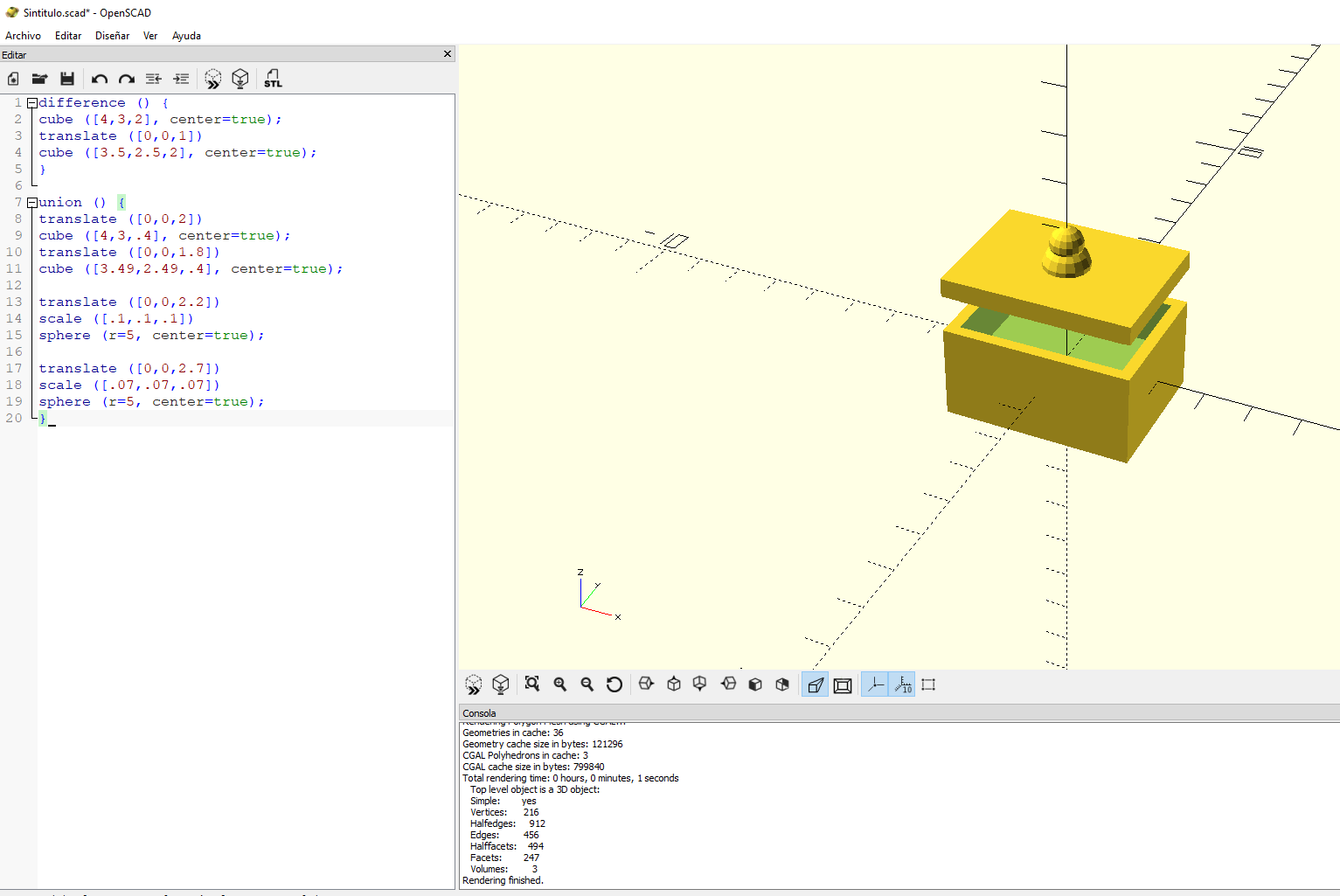The image size is (1340, 896).
Task: Zoom in using the viewport magnifier icon
Action: (x=560, y=684)
